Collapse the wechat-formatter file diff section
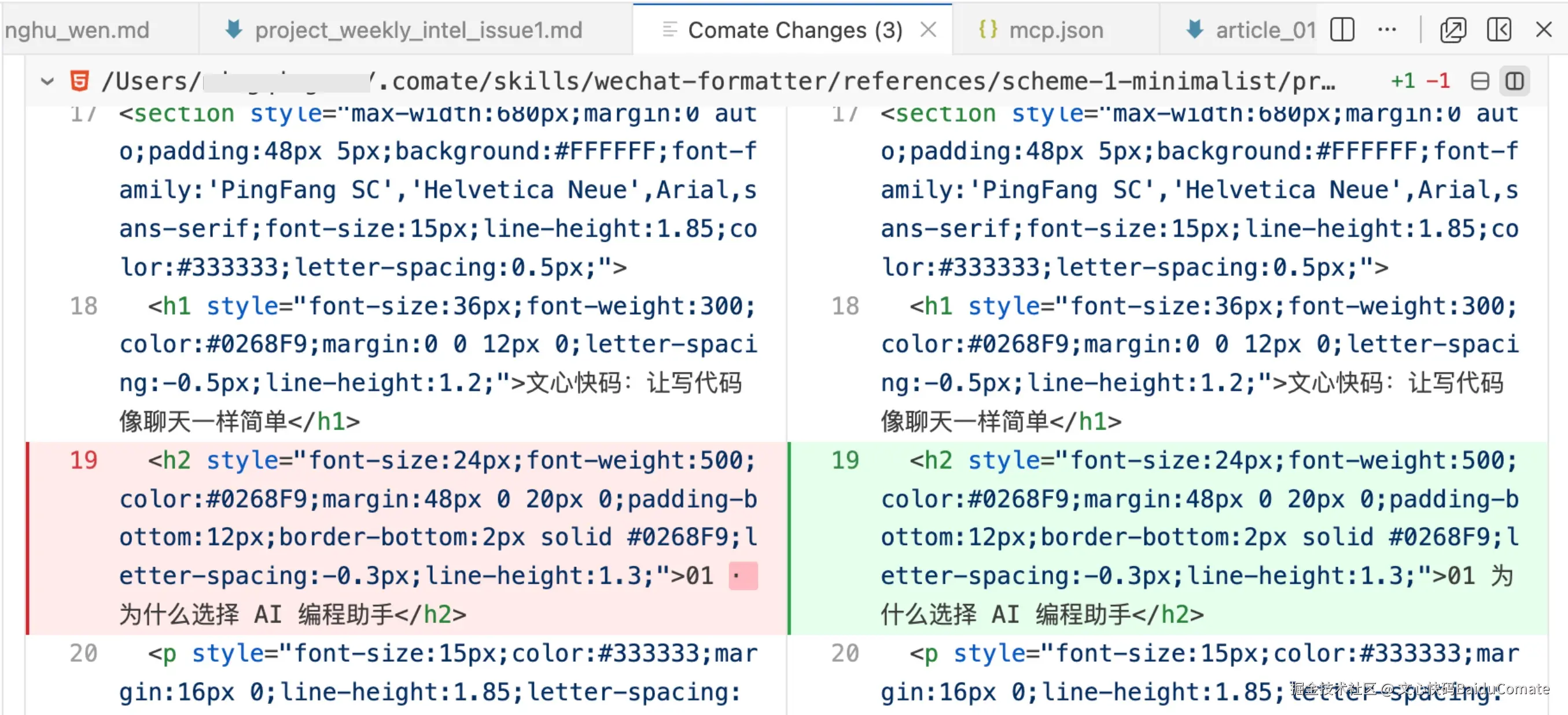 tap(47, 81)
